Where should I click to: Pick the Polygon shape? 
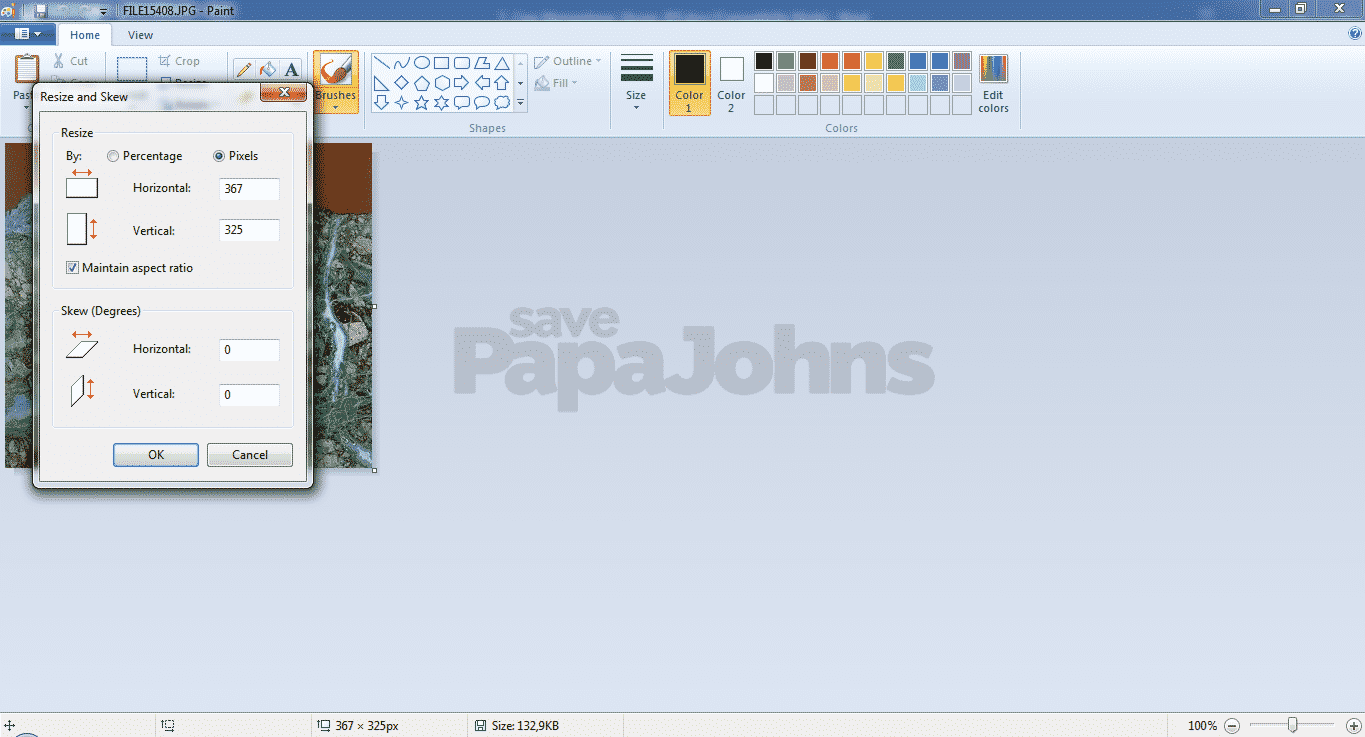point(481,62)
